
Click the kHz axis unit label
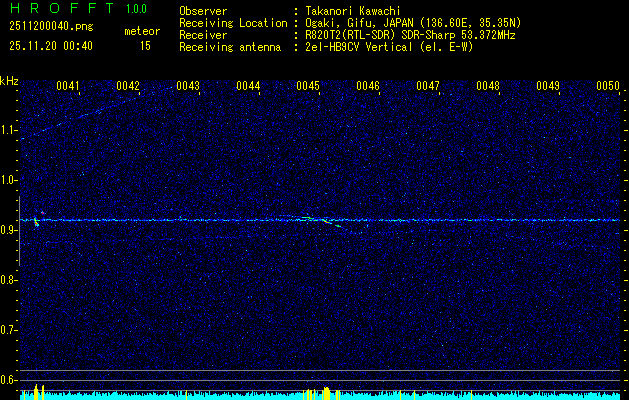[x=9, y=80]
